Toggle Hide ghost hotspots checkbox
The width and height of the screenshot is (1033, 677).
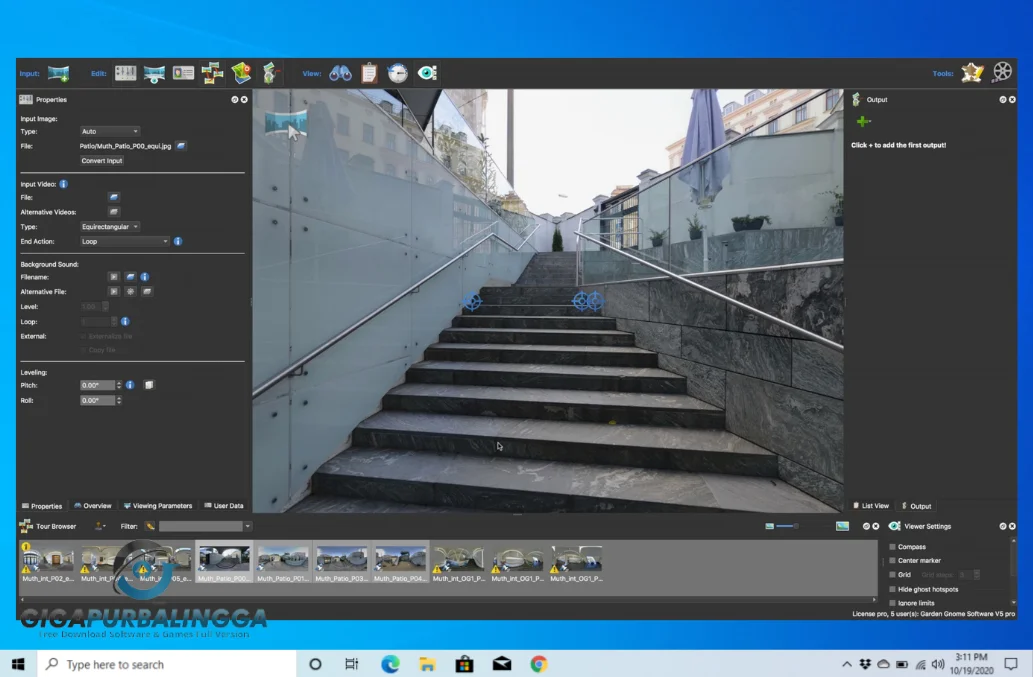pos(893,589)
